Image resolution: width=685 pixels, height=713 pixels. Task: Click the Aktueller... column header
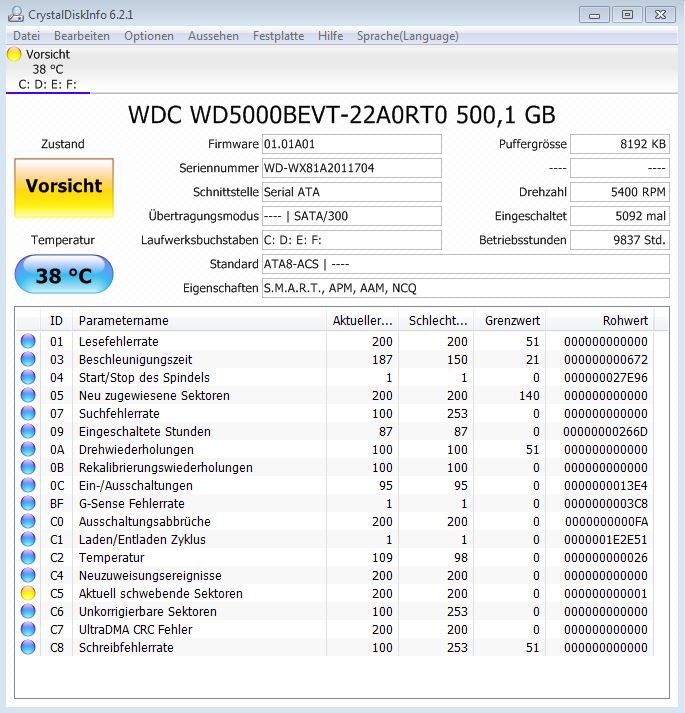click(x=363, y=321)
